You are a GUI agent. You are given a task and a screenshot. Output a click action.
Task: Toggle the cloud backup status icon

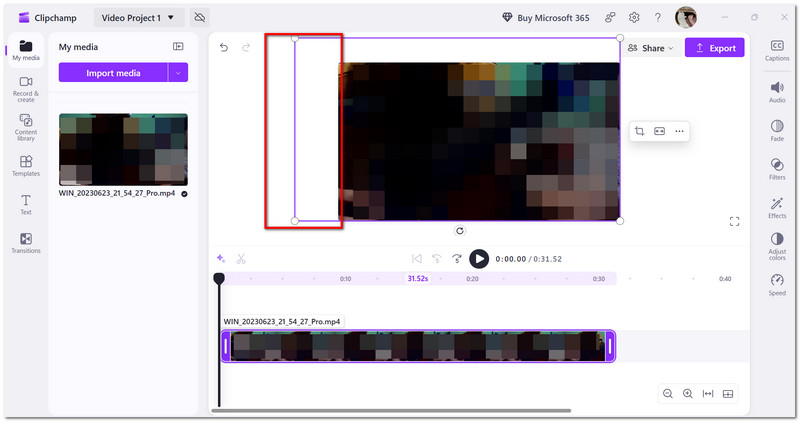[x=199, y=18]
